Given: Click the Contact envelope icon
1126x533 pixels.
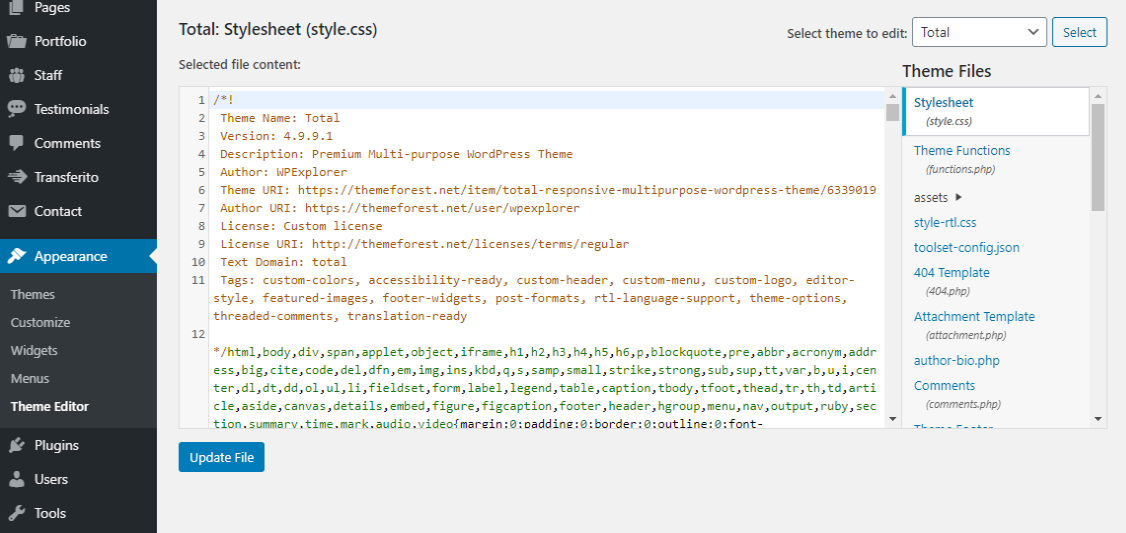Looking at the screenshot, I should (x=17, y=212).
